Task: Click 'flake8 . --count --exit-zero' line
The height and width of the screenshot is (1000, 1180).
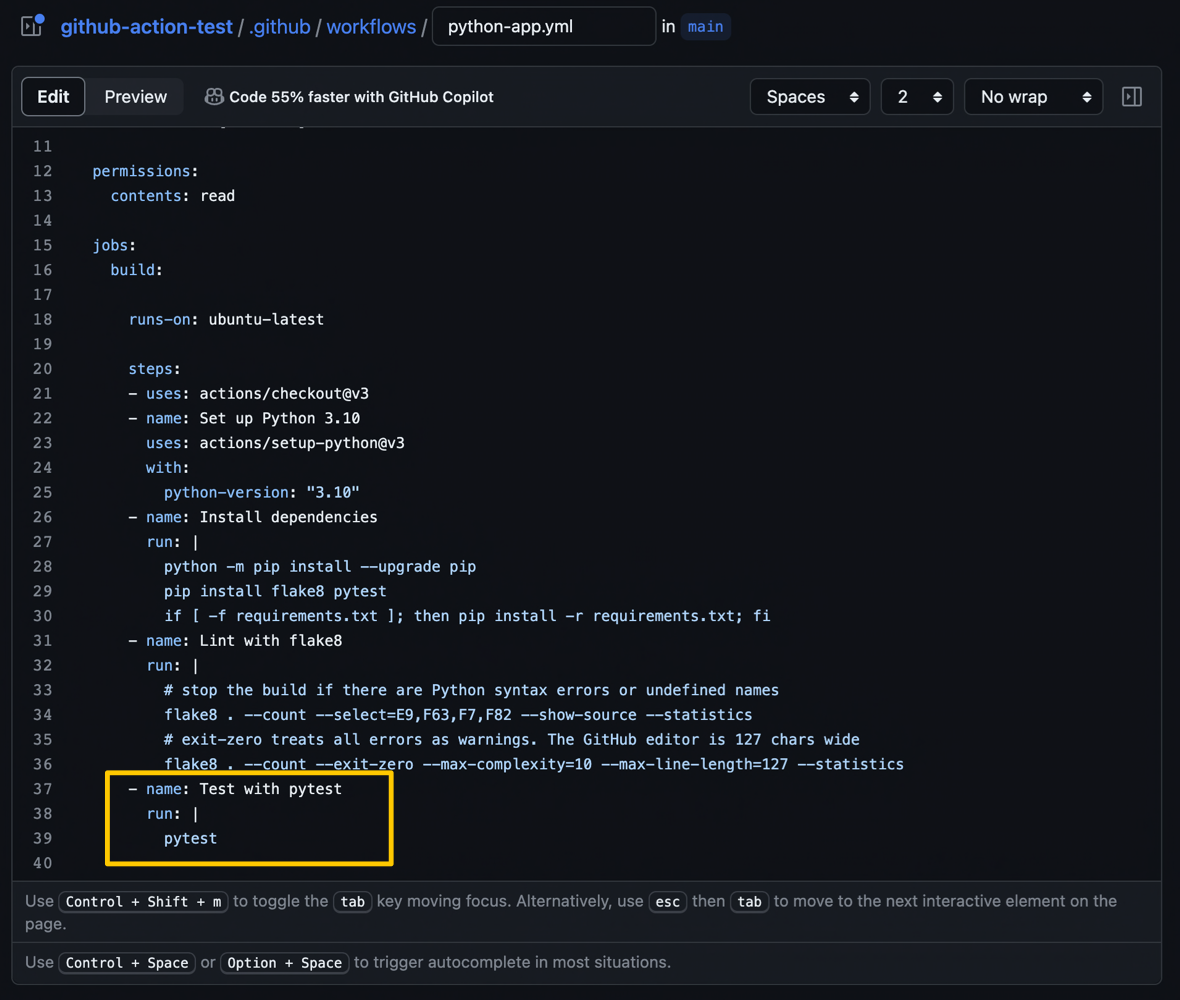Action: (x=534, y=764)
